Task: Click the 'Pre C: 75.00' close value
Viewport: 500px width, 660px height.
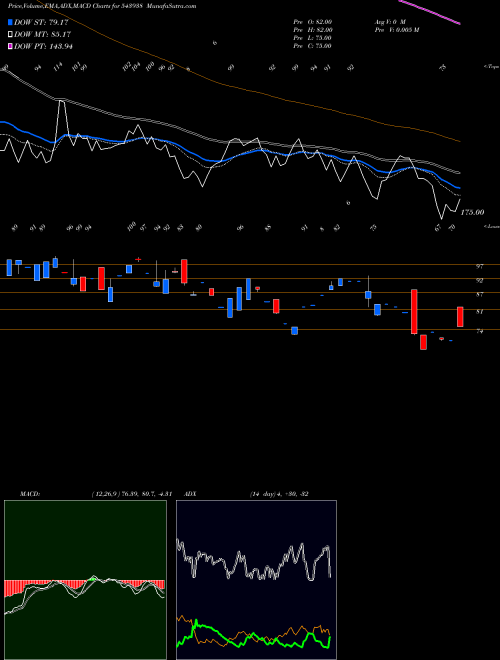Action: click(x=312, y=46)
